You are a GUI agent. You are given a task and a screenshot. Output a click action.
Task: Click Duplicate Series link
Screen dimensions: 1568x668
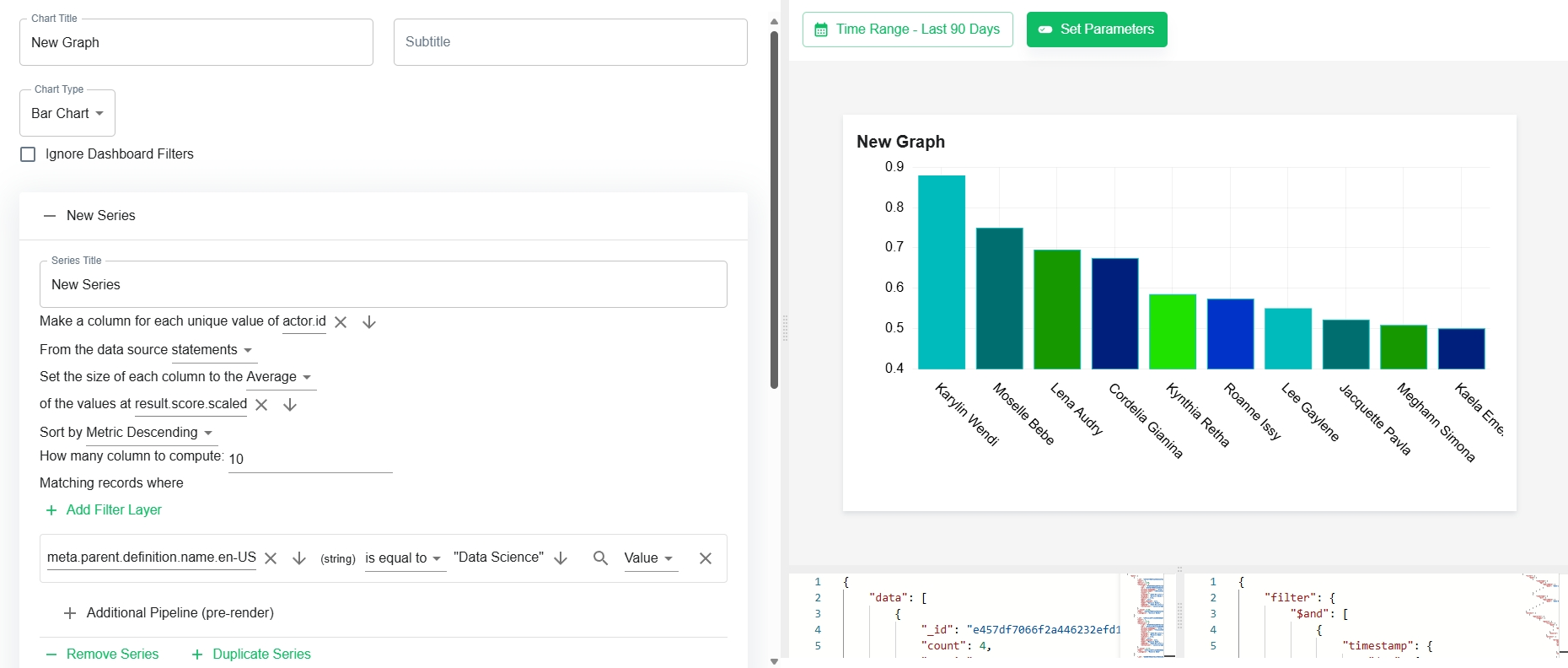click(251, 655)
